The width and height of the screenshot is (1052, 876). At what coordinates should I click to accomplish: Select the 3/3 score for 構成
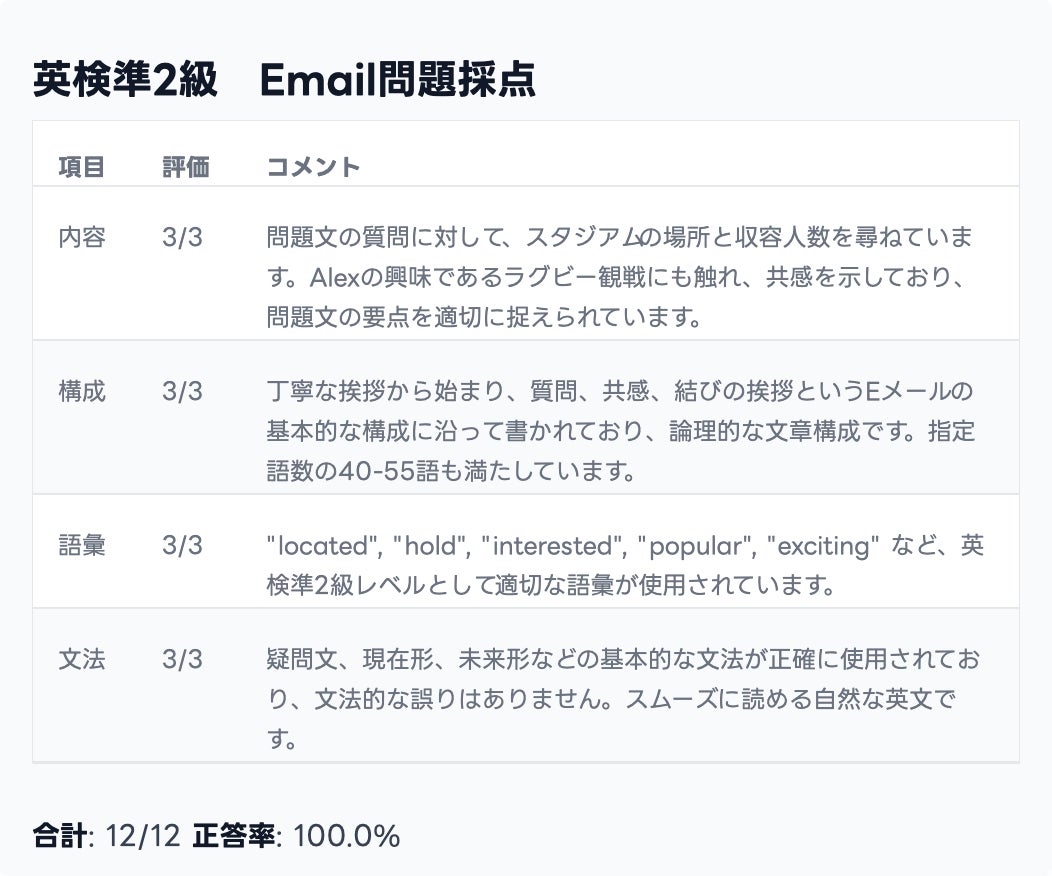click(x=182, y=392)
